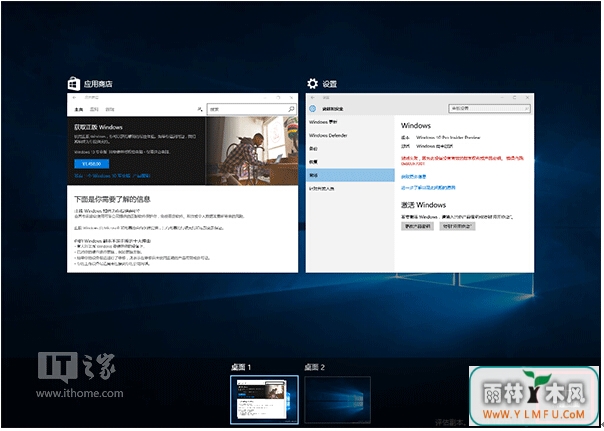Click the search icon in Settings search field
The height and width of the screenshot is (431, 604).
(527, 109)
